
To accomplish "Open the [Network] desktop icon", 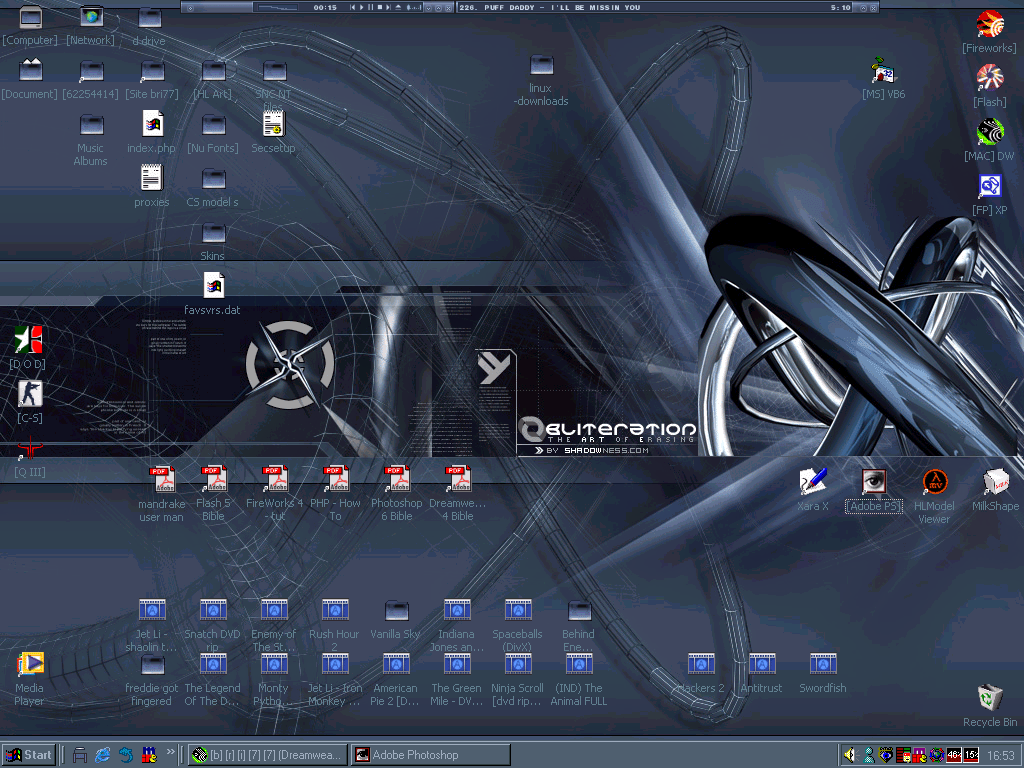I will coord(91,26).
